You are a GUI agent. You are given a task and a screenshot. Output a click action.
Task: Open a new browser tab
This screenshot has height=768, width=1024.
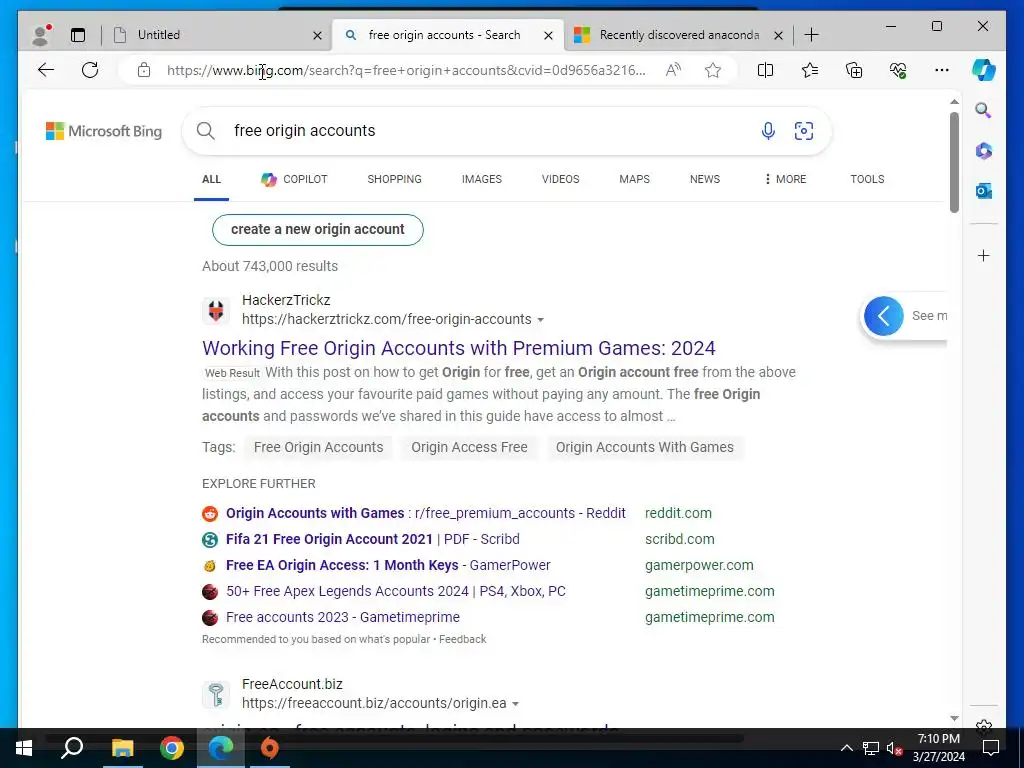[x=812, y=35]
